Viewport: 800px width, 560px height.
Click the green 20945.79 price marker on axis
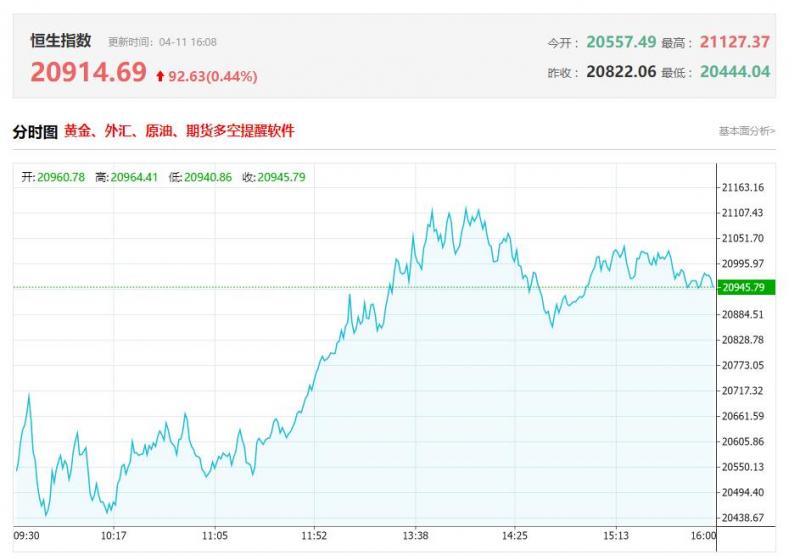point(746,287)
